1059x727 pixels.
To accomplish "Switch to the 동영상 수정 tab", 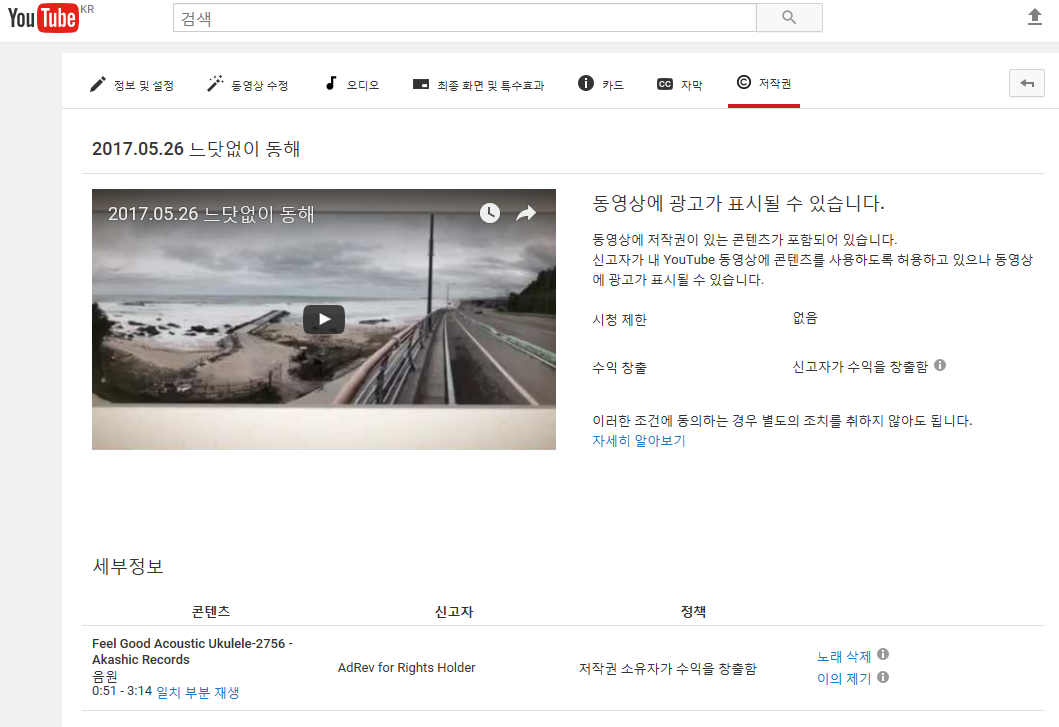I will point(248,85).
